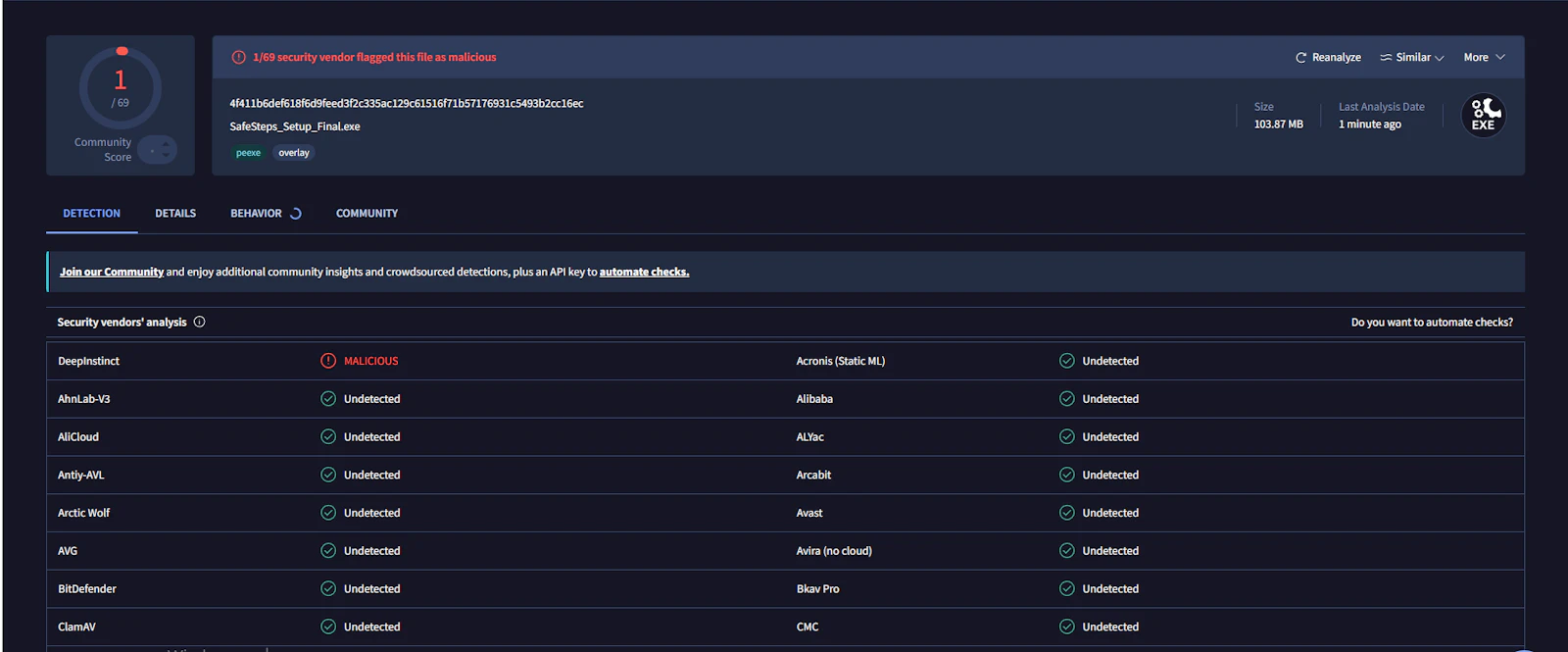Click the AhnLab-V3 undetected check icon
1568x652 pixels.
(328, 399)
